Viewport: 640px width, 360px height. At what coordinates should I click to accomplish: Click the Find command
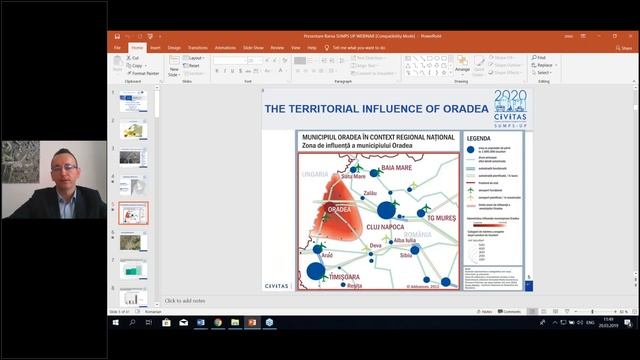coord(538,58)
